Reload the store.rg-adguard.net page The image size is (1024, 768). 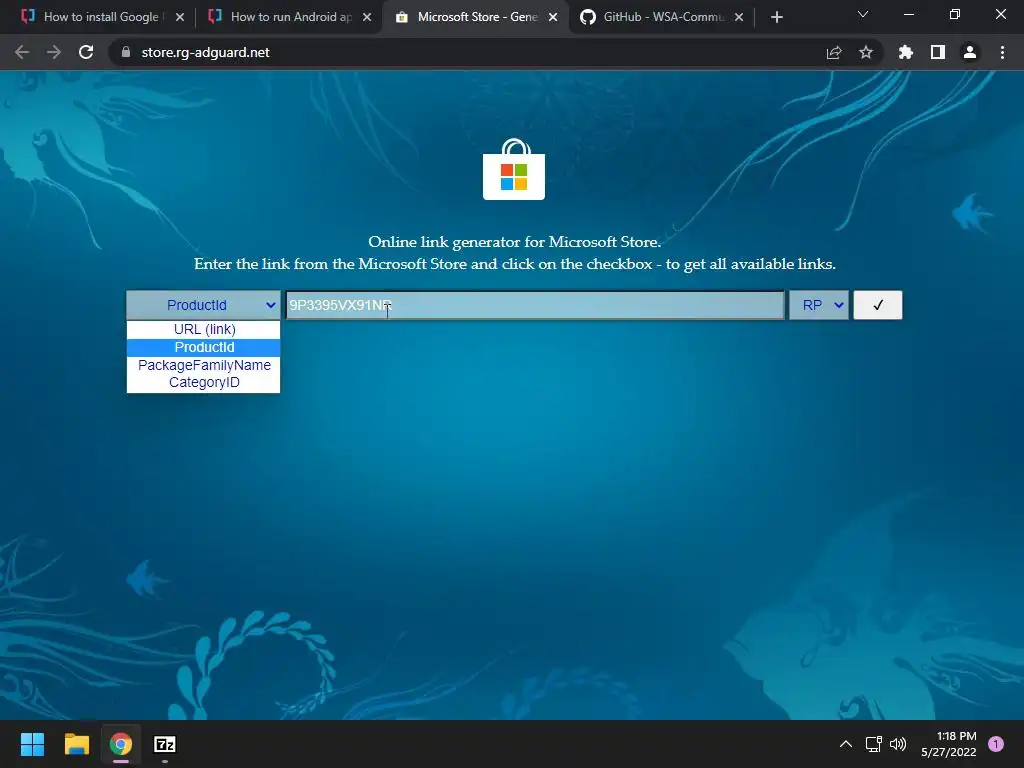[x=86, y=52]
